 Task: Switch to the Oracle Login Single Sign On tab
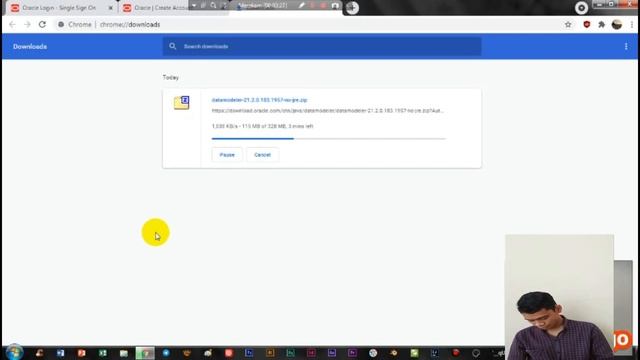(59, 8)
